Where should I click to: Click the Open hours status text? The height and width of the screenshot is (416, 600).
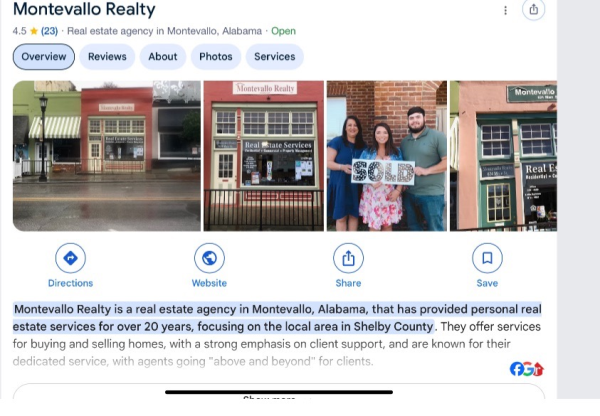point(283,31)
